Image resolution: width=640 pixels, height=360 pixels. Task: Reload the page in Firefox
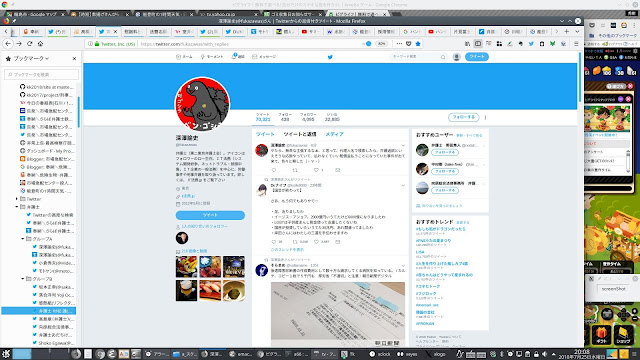[x=29, y=44]
